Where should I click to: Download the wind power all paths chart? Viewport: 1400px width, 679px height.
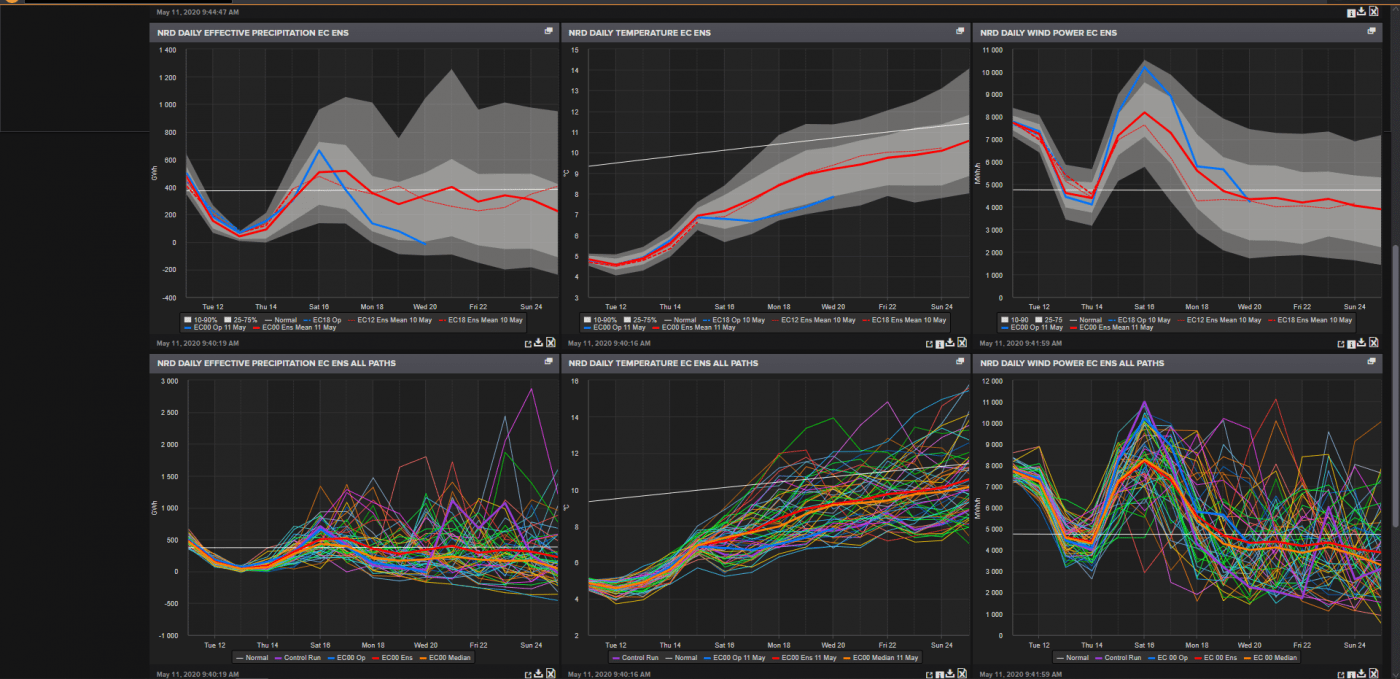pos(1361,674)
